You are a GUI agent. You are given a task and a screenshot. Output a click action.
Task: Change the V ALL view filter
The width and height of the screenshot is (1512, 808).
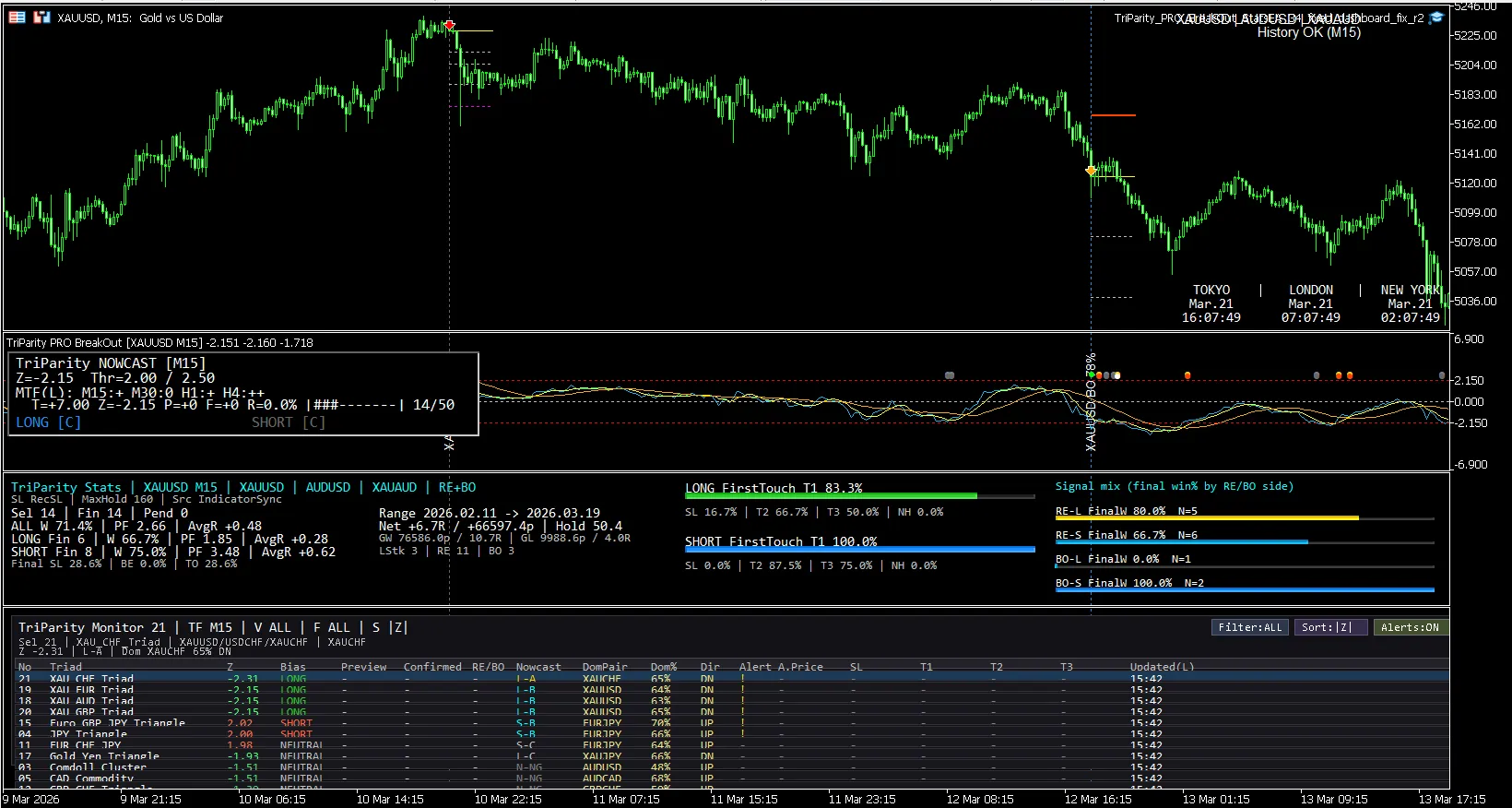(x=272, y=627)
